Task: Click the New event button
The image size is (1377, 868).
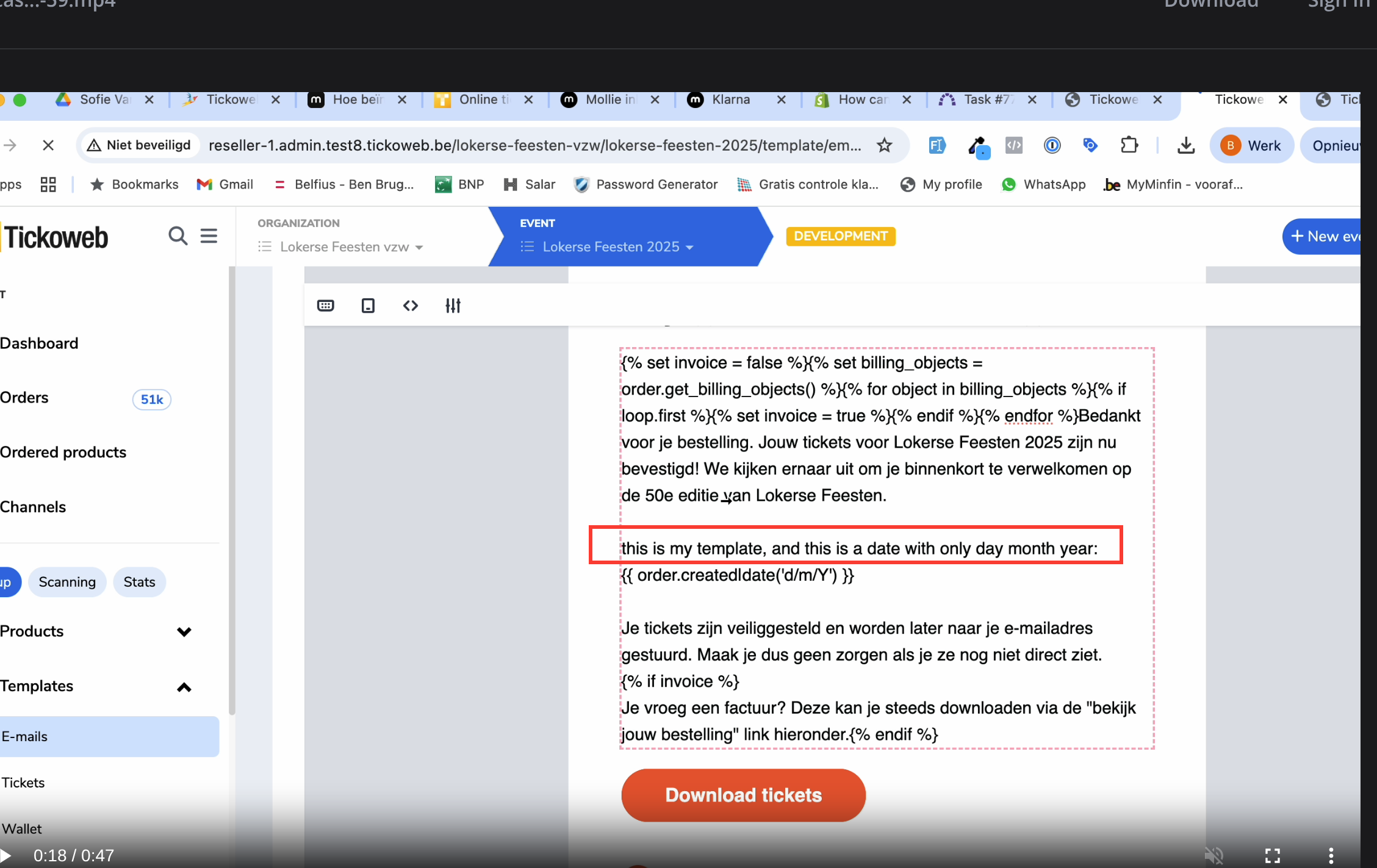Action: 1321,236
